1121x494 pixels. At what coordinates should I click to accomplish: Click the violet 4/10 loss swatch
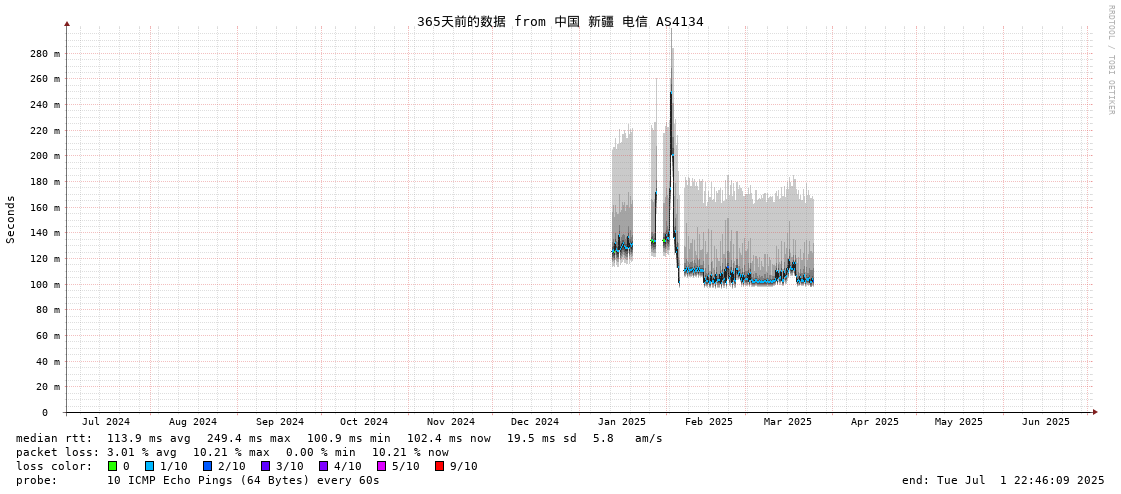coord(323,466)
